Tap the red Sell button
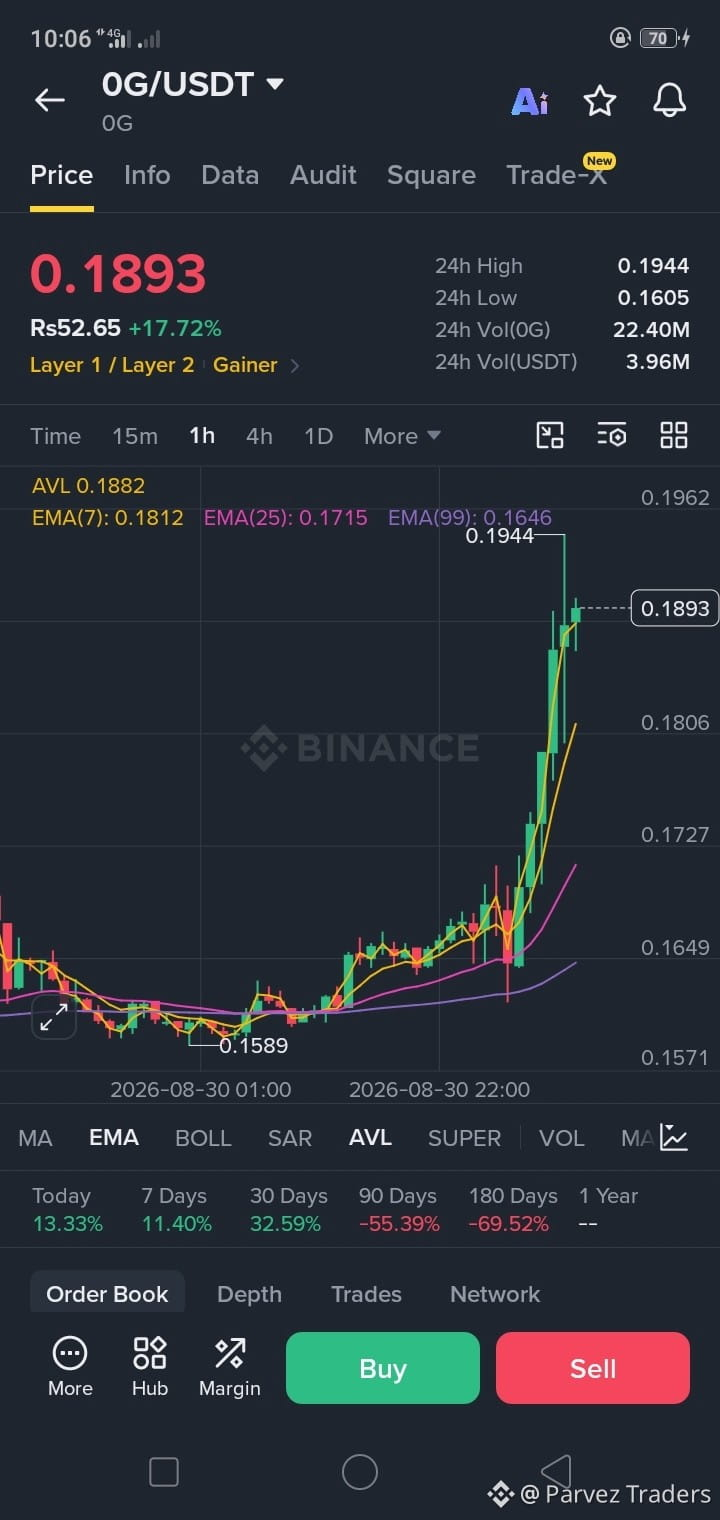720x1520 pixels. tap(593, 1368)
